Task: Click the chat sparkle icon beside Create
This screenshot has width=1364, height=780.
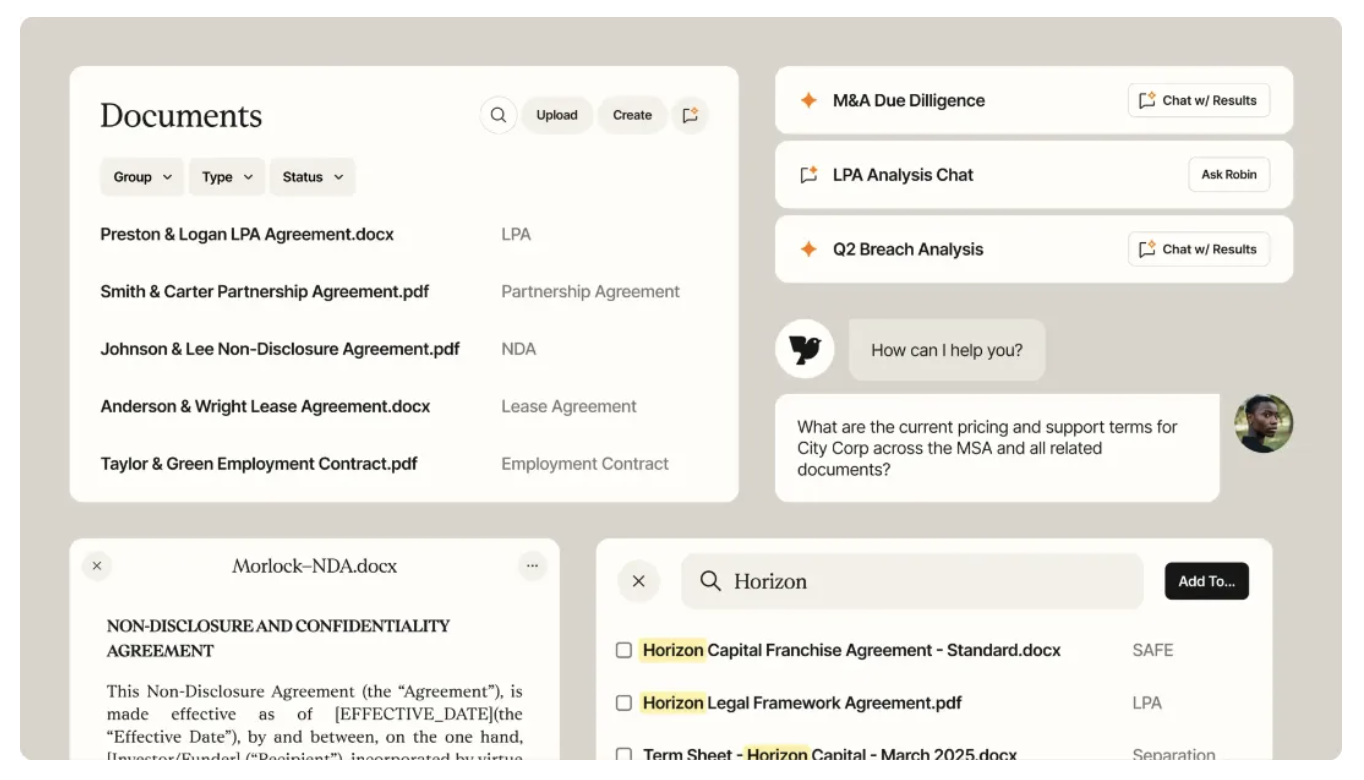Action: [690, 115]
